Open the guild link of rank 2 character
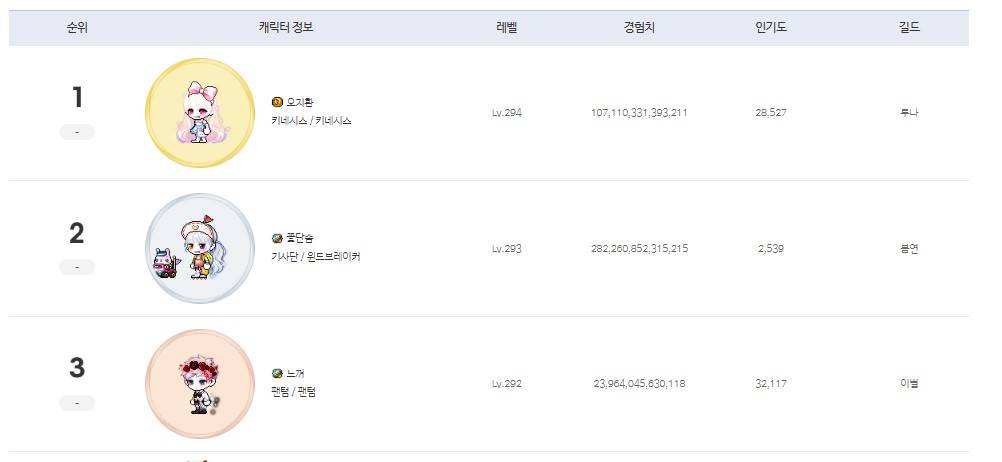The image size is (1002, 462). tap(909, 249)
